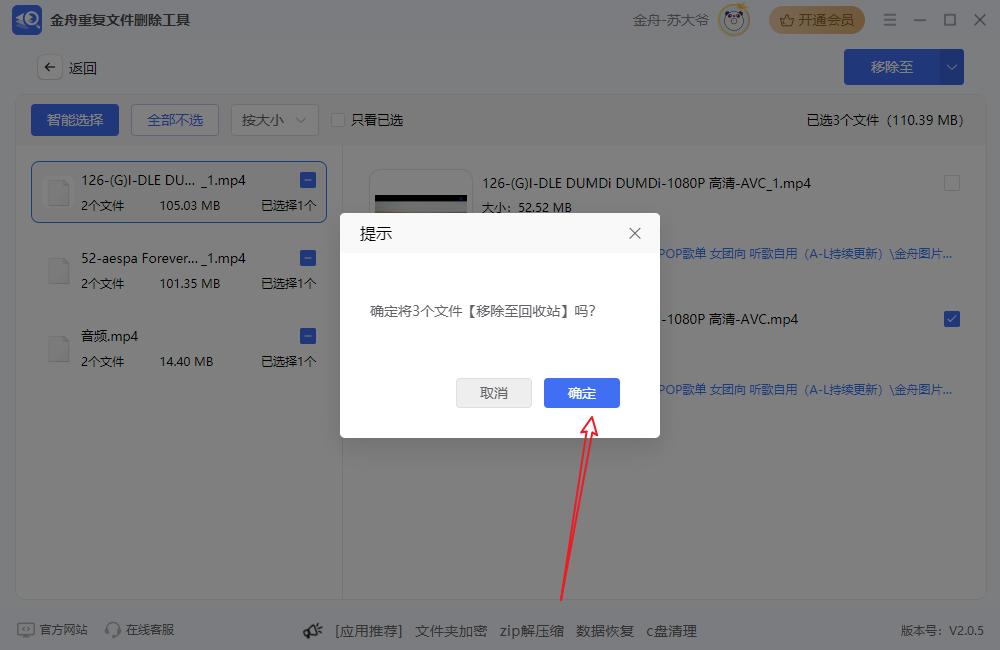Viewport: 1000px width, 650px height.
Task: Click the back arrow icon
Action: tap(50, 68)
